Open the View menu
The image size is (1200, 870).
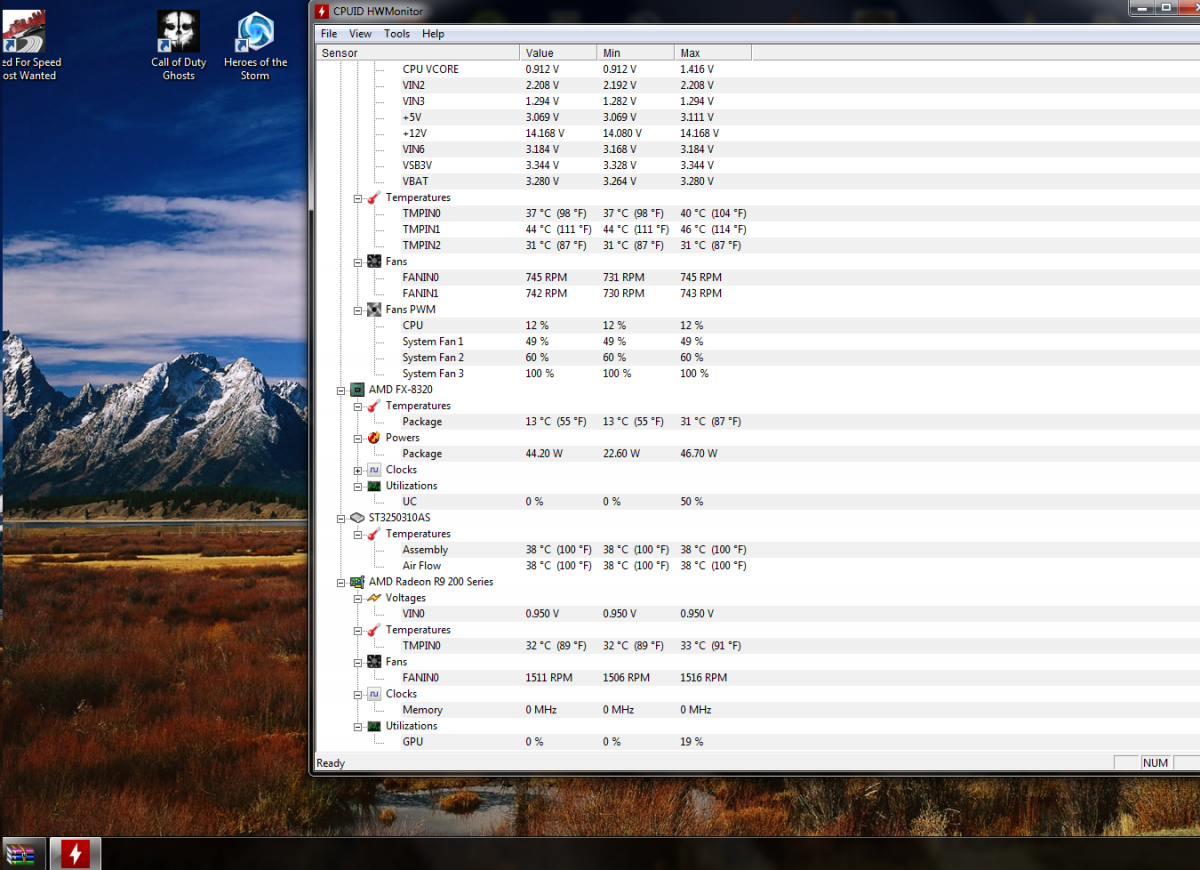pyautogui.click(x=360, y=33)
